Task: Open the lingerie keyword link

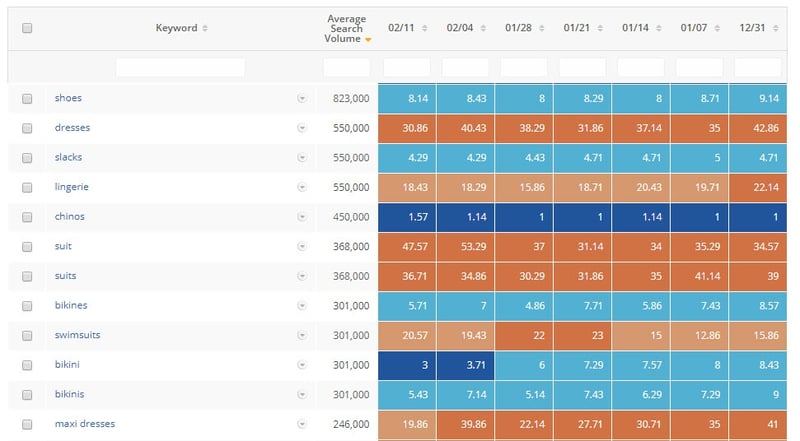Action: point(71,187)
